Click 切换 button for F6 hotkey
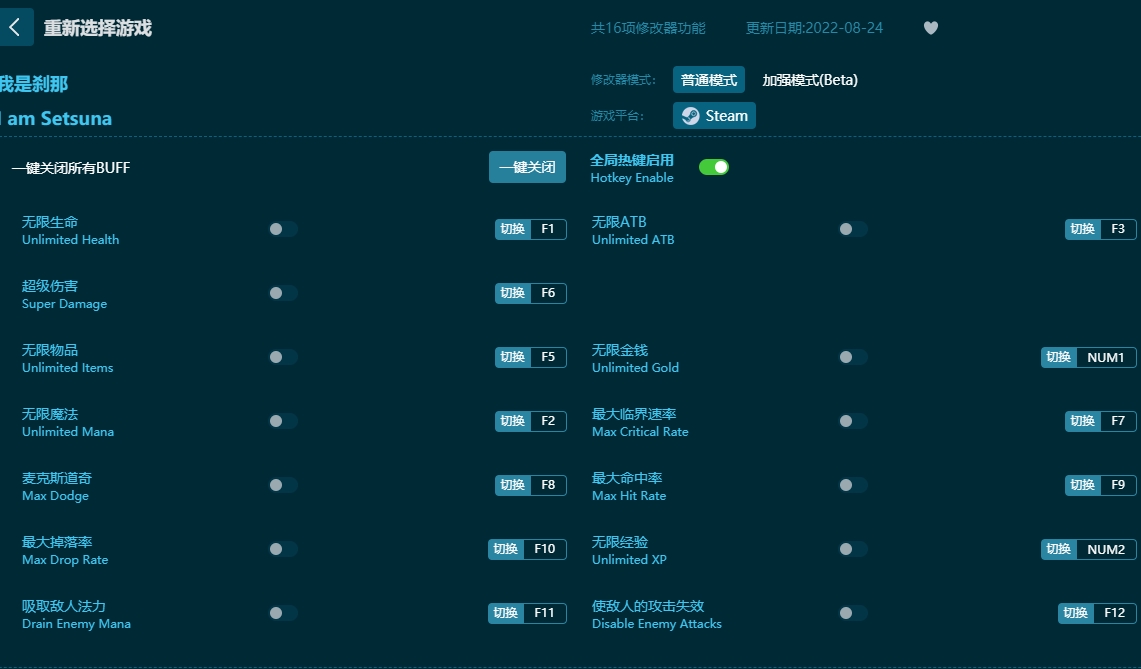The width and height of the screenshot is (1141, 669). [513, 293]
